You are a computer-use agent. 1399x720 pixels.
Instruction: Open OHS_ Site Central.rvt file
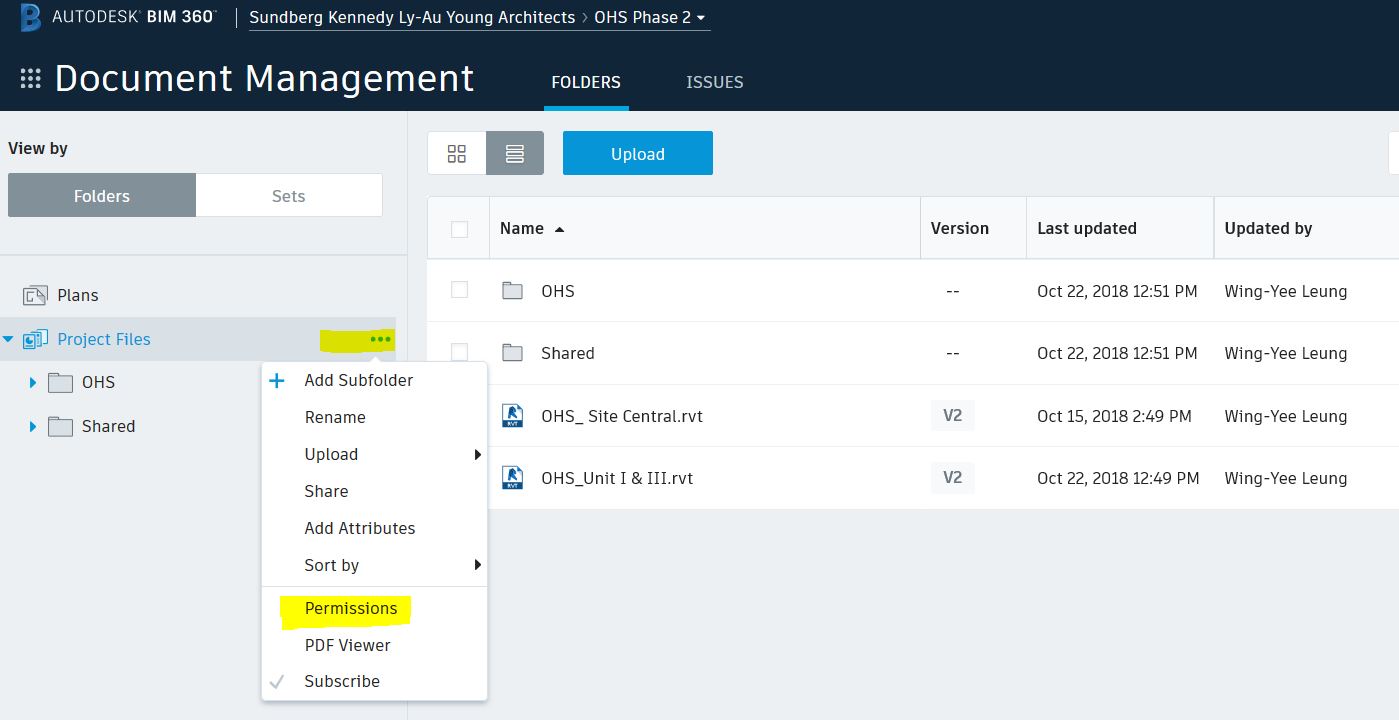tap(622, 416)
